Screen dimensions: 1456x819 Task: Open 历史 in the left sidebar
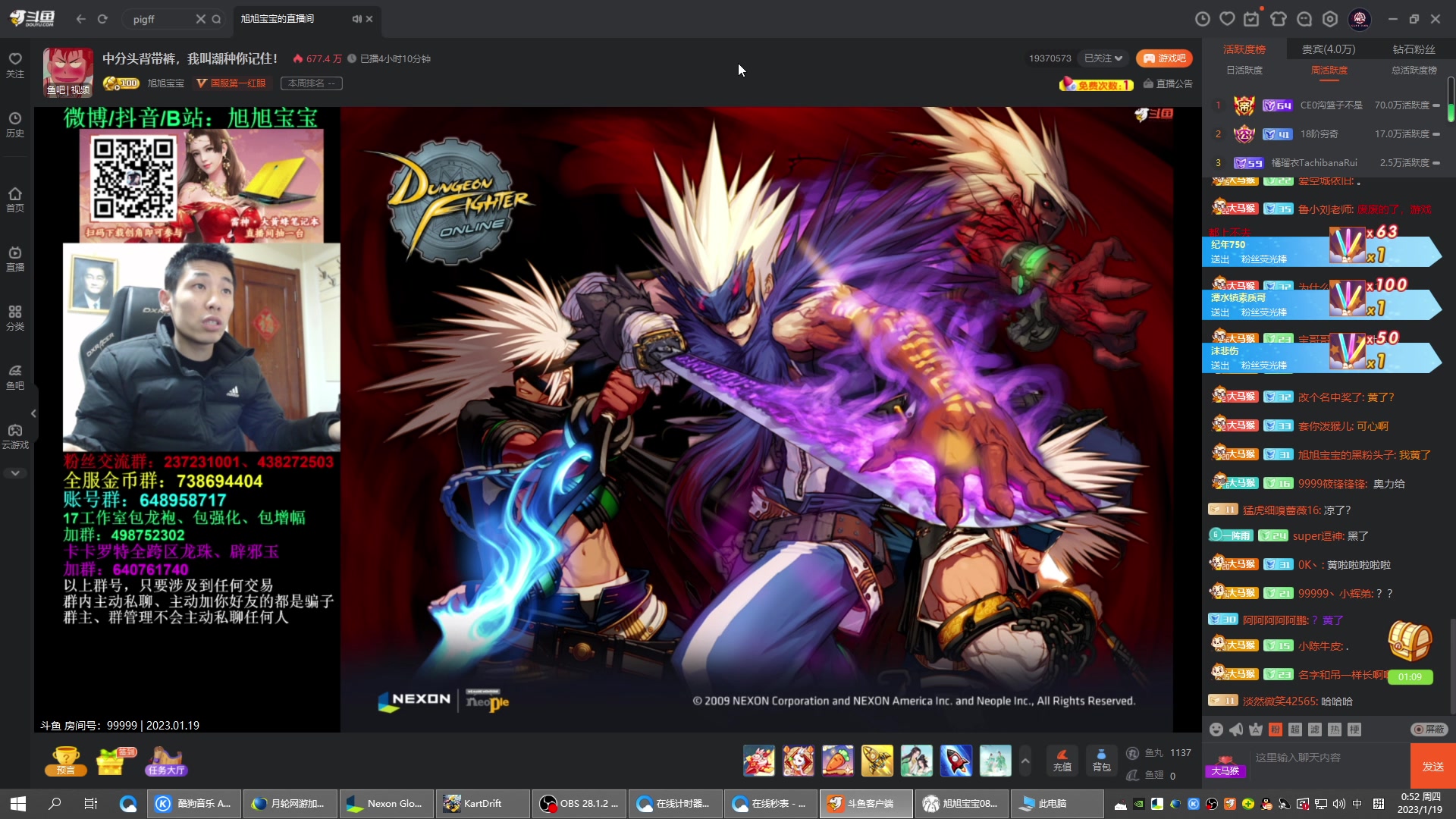coord(15,125)
